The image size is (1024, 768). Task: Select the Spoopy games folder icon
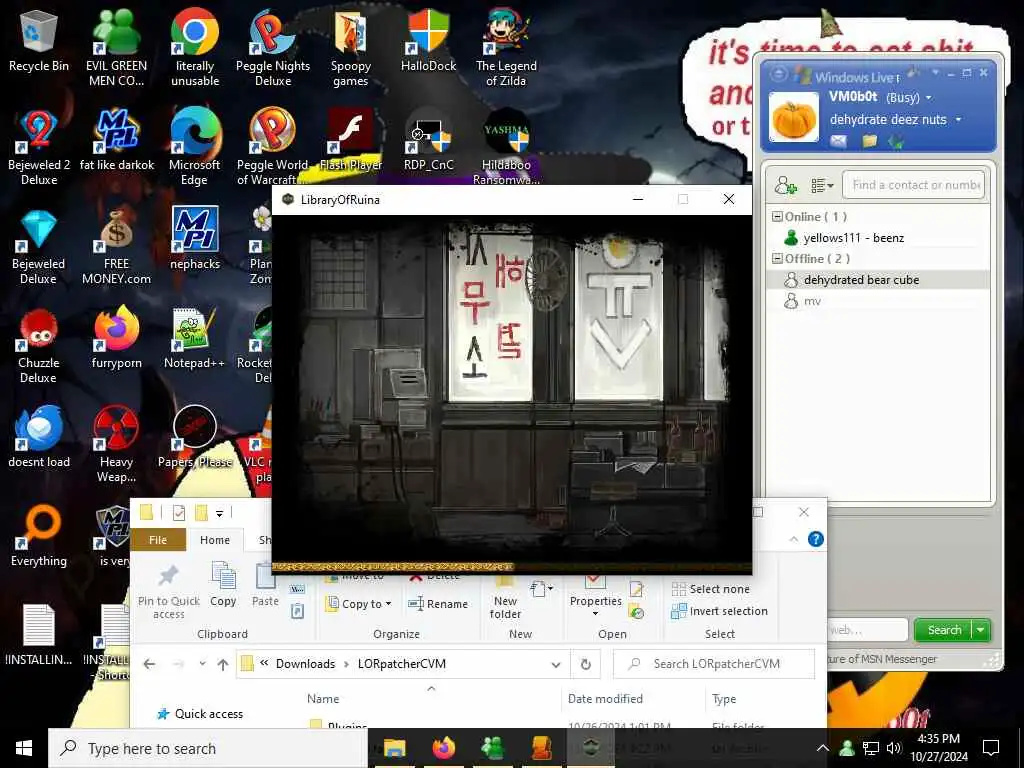351,48
